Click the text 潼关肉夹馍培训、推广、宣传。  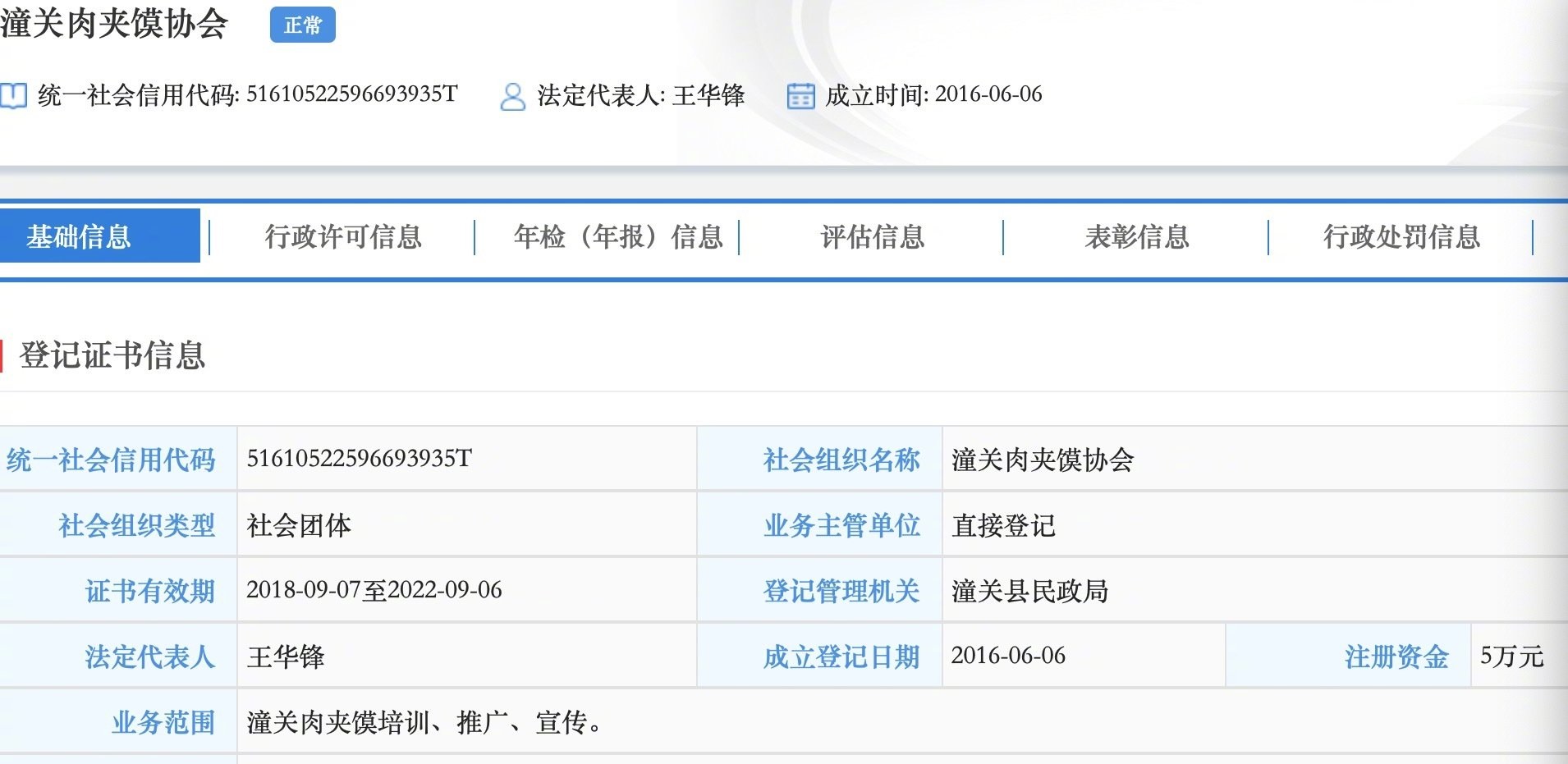point(424,722)
